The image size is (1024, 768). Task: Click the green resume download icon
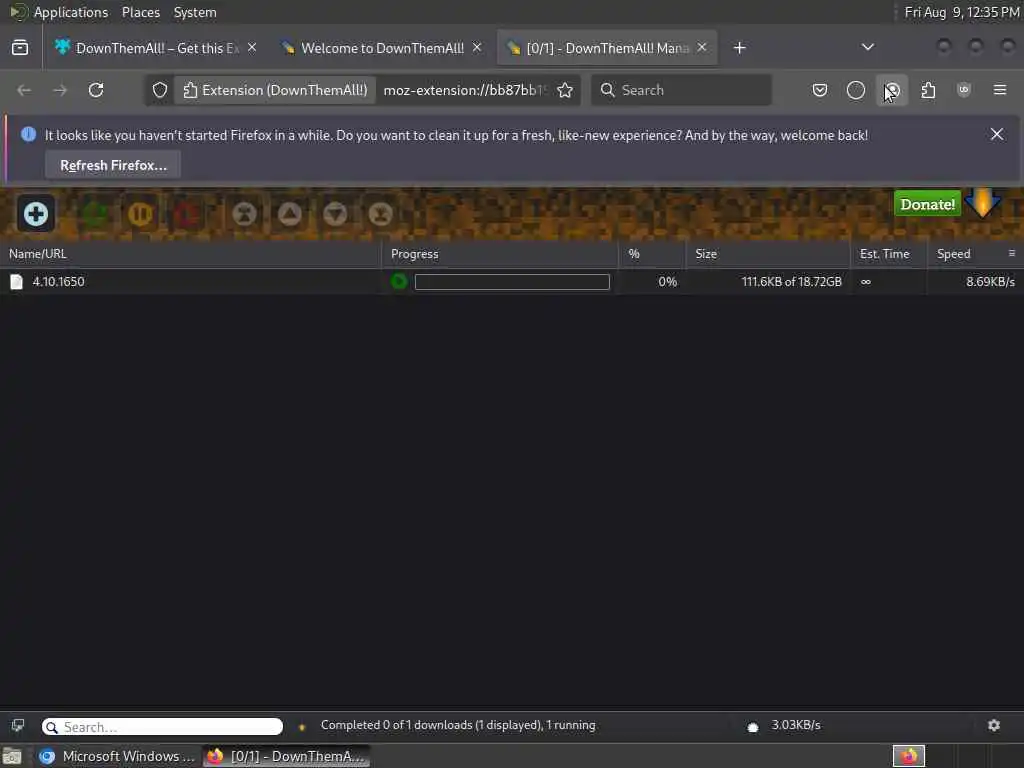click(95, 214)
